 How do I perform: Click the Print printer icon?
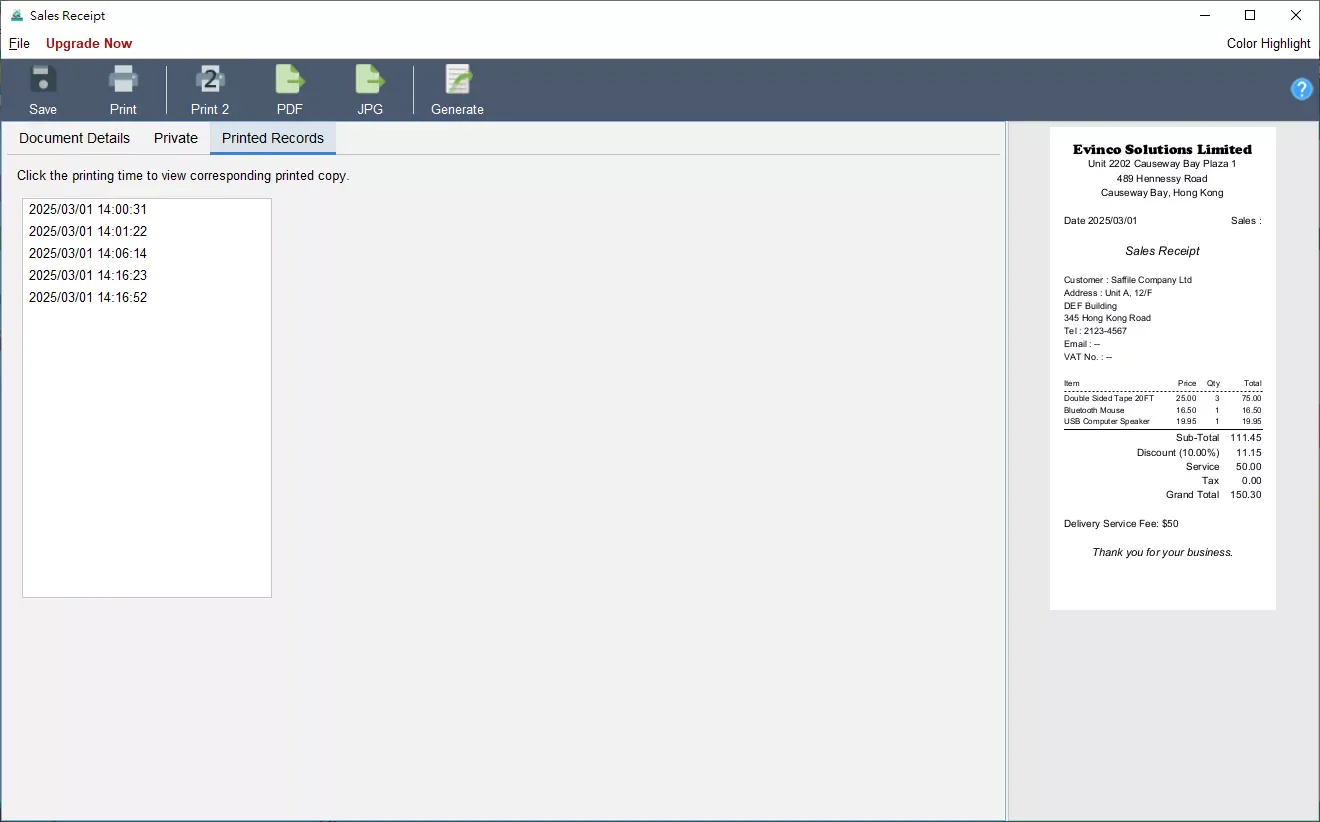coord(123,79)
